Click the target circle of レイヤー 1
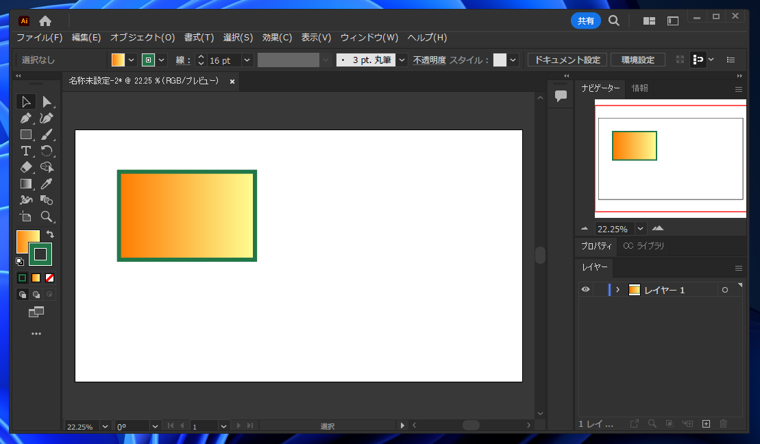760x444 pixels. pos(725,290)
